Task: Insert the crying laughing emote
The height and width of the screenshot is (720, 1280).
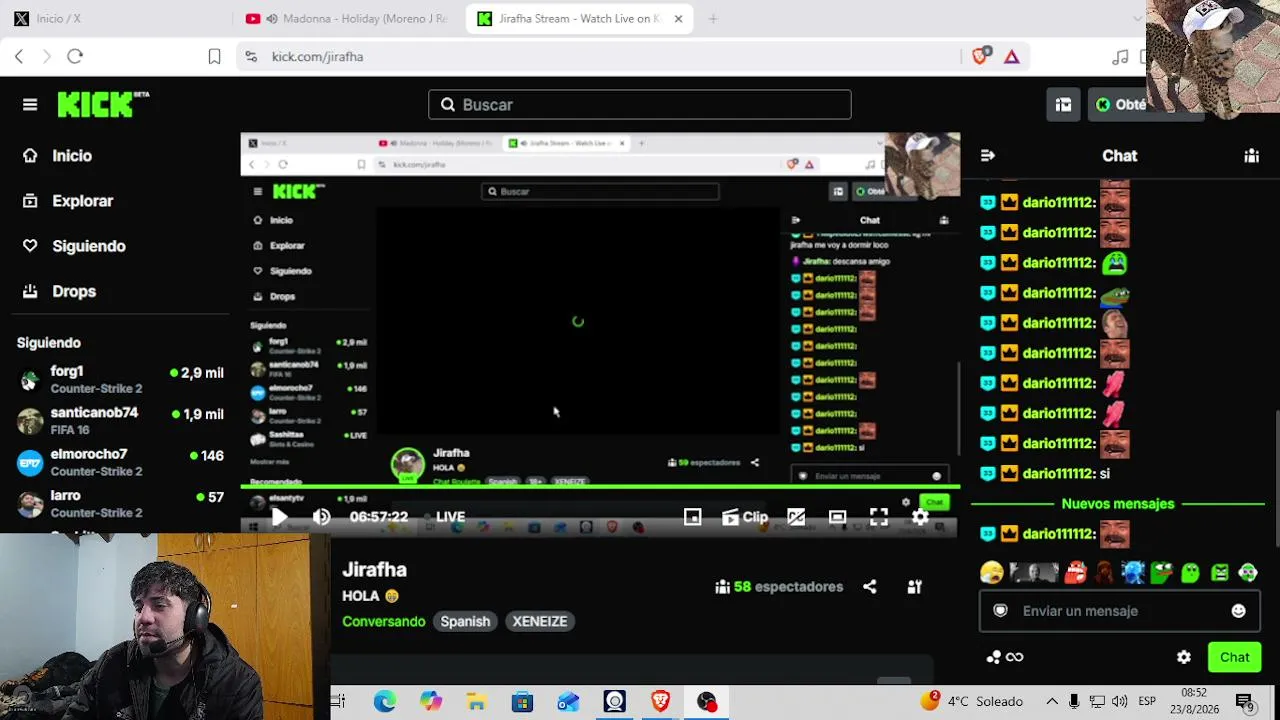Action: (x=992, y=572)
